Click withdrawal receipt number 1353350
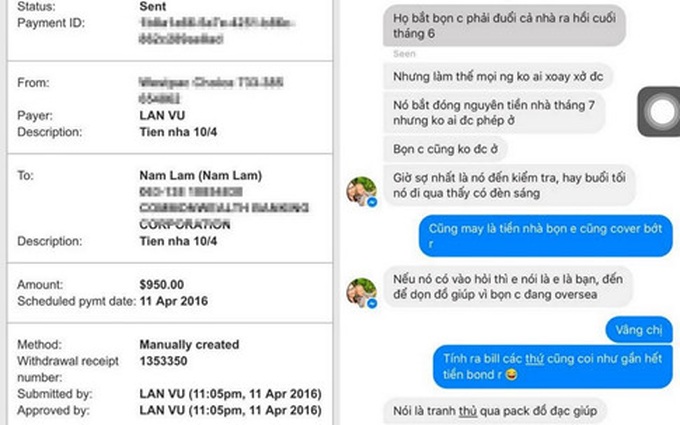Viewport: 680px width, 425px height. 163,361
